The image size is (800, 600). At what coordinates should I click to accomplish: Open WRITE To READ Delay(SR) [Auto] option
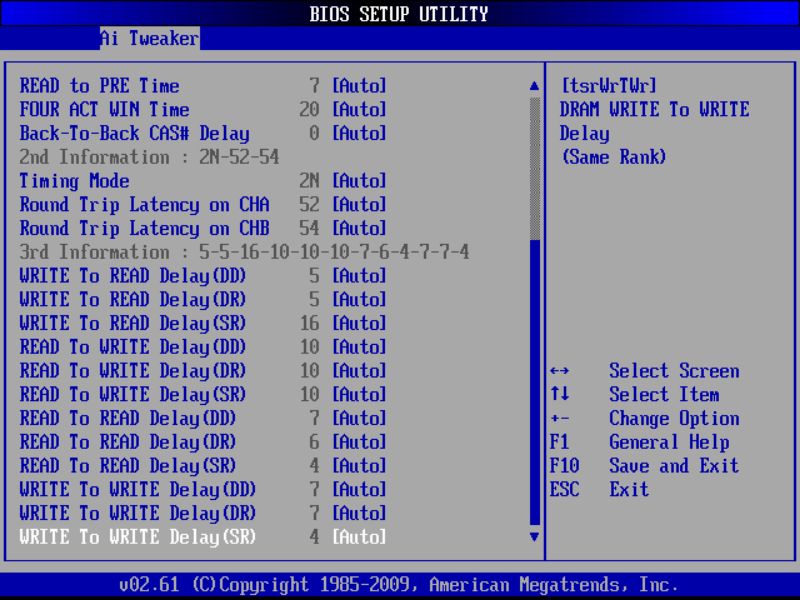click(359, 323)
